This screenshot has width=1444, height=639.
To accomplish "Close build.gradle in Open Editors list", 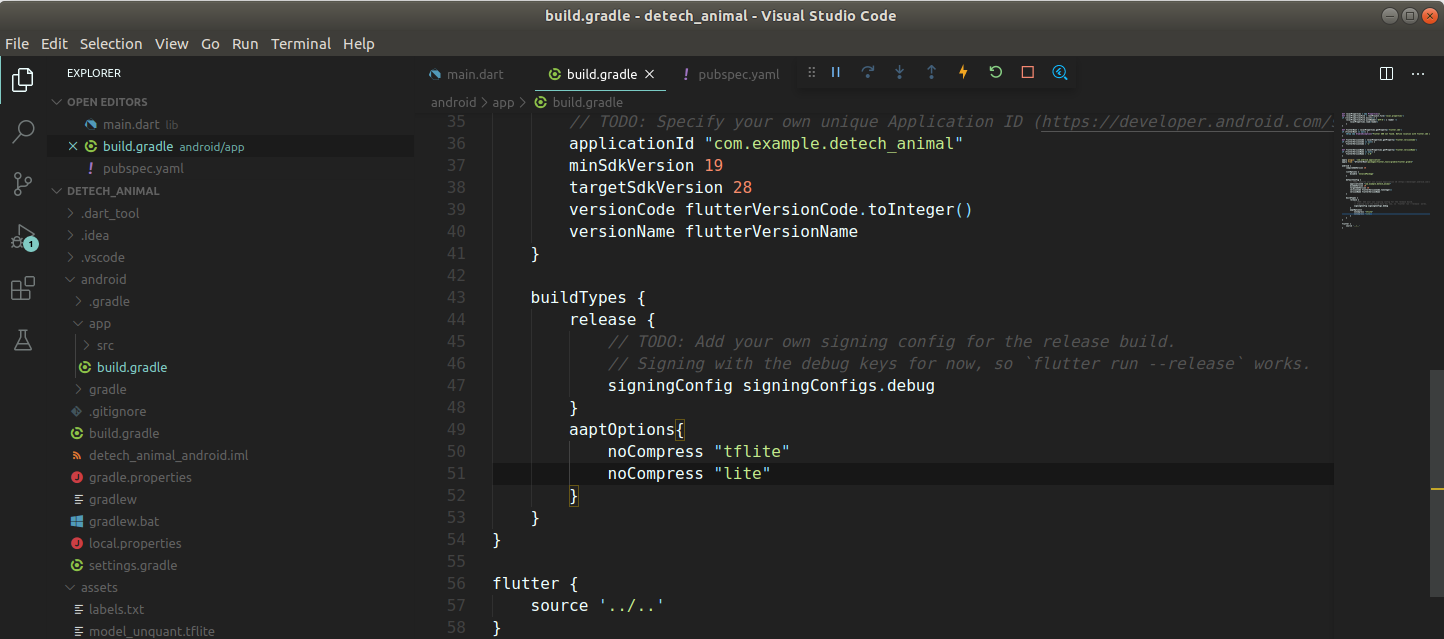I will click(72, 147).
